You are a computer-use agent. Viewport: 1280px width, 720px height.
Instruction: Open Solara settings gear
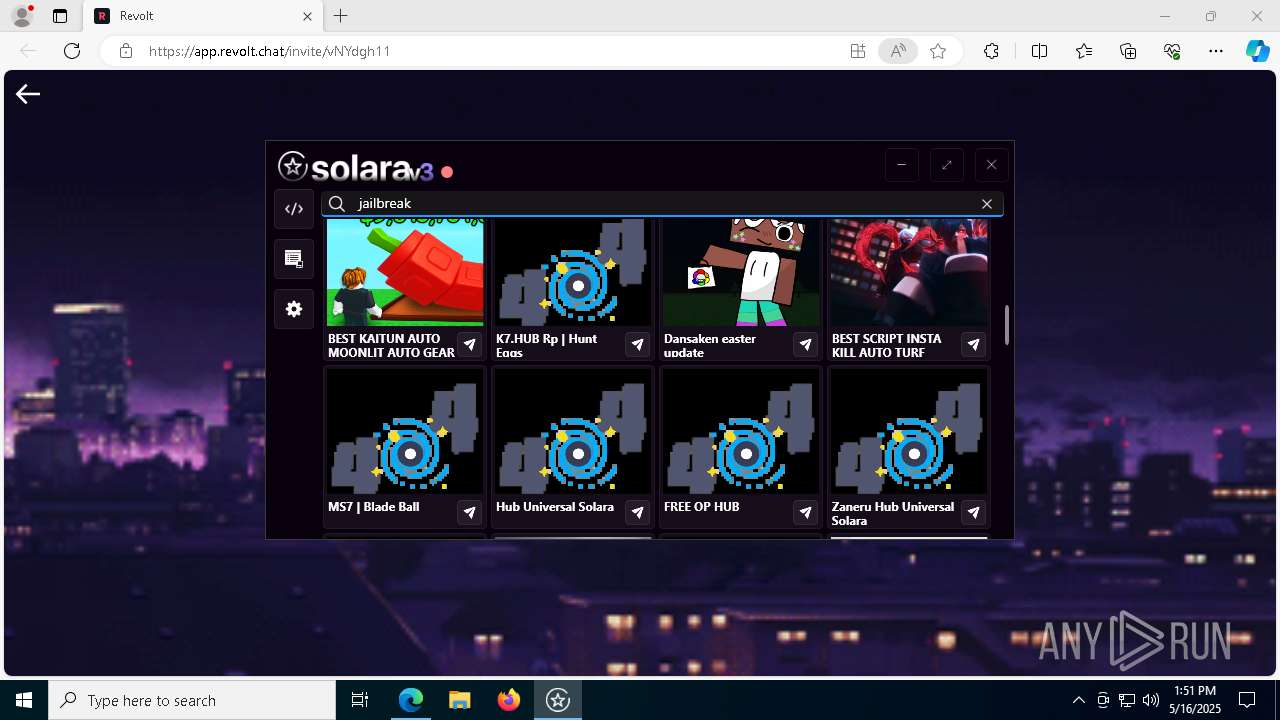[x=294, y=309]
